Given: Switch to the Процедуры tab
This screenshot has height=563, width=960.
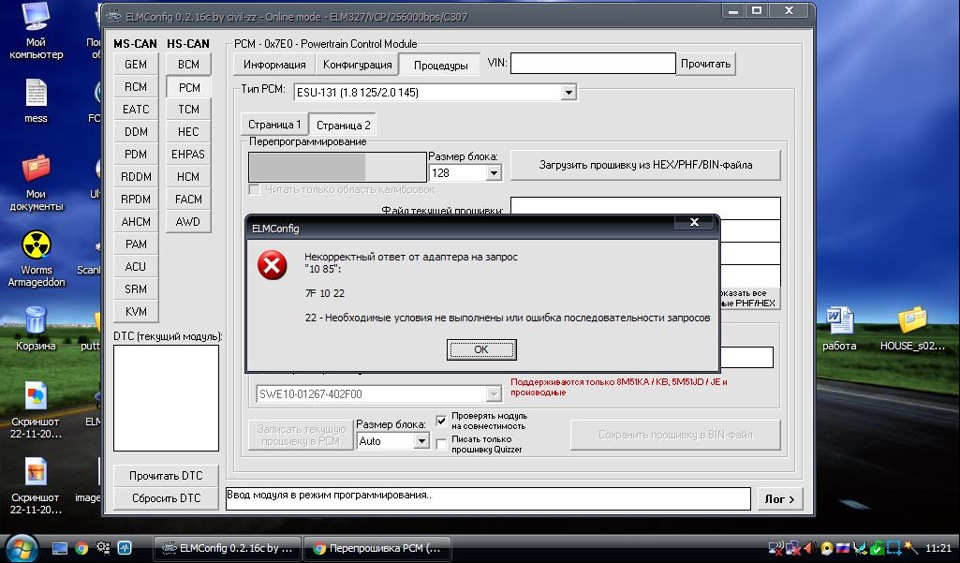Looking at the screenshot, I should point(440,65).
